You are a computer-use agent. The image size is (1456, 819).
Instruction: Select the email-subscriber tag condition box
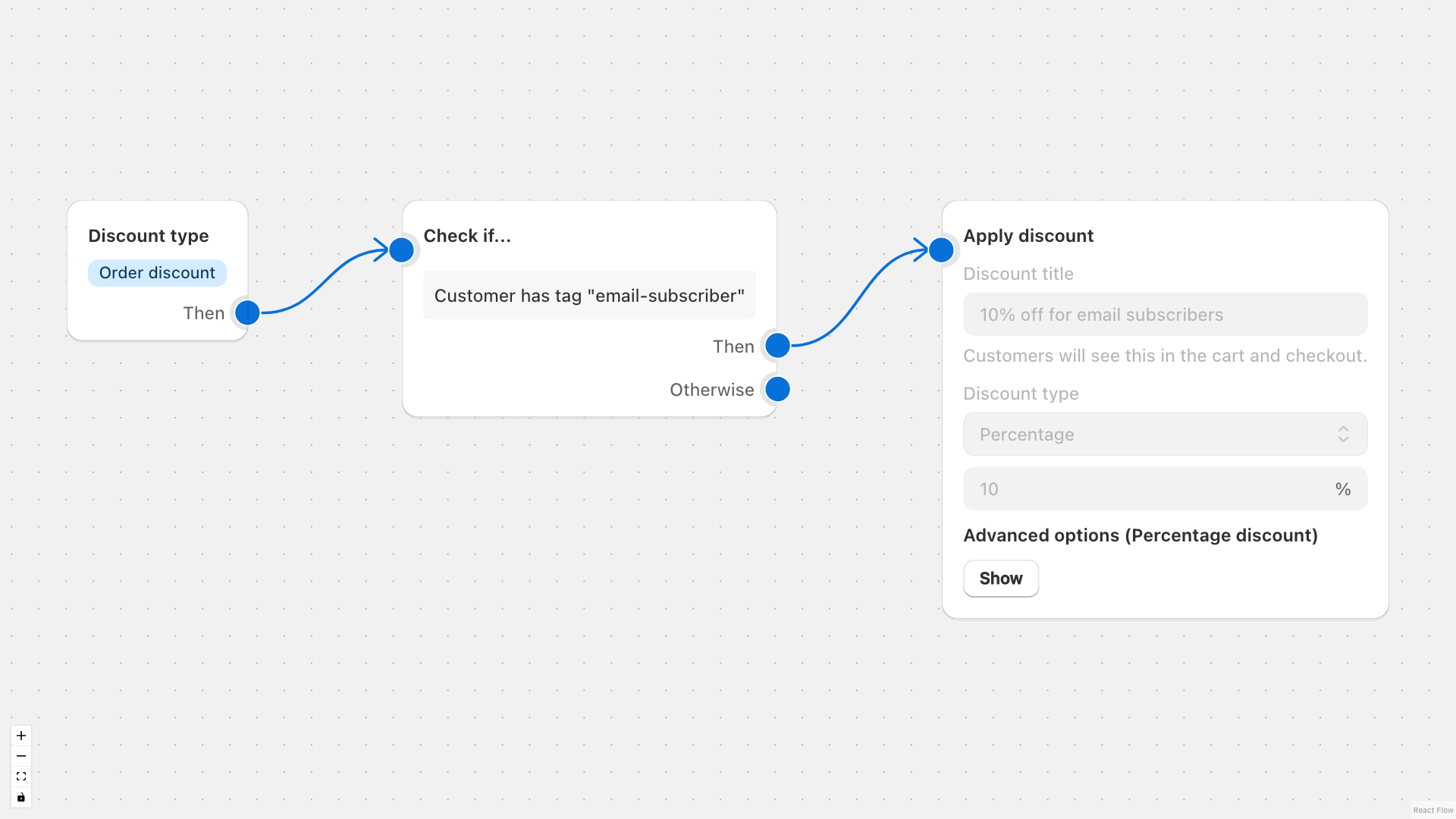(589, 295)
